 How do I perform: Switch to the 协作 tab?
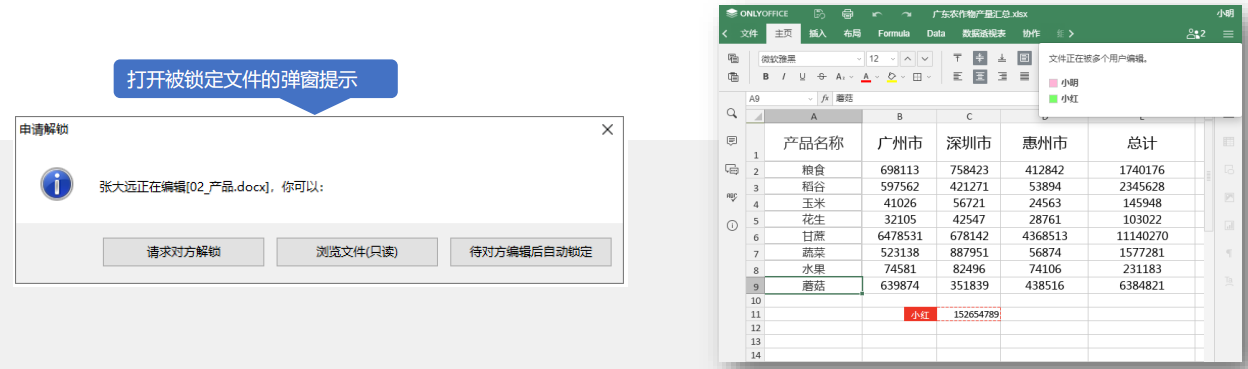pos(1031,34)
